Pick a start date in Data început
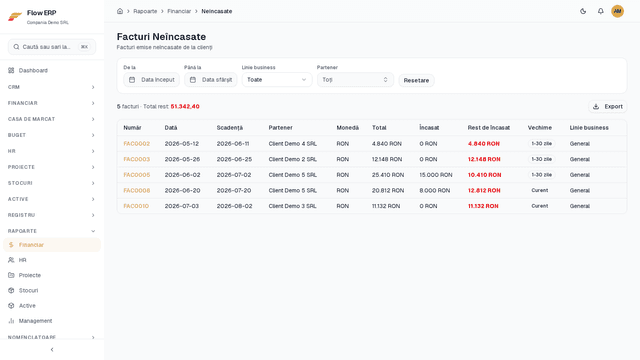This screenshot has width=640, height=360. pyautogui.click(x=151, y=80)
